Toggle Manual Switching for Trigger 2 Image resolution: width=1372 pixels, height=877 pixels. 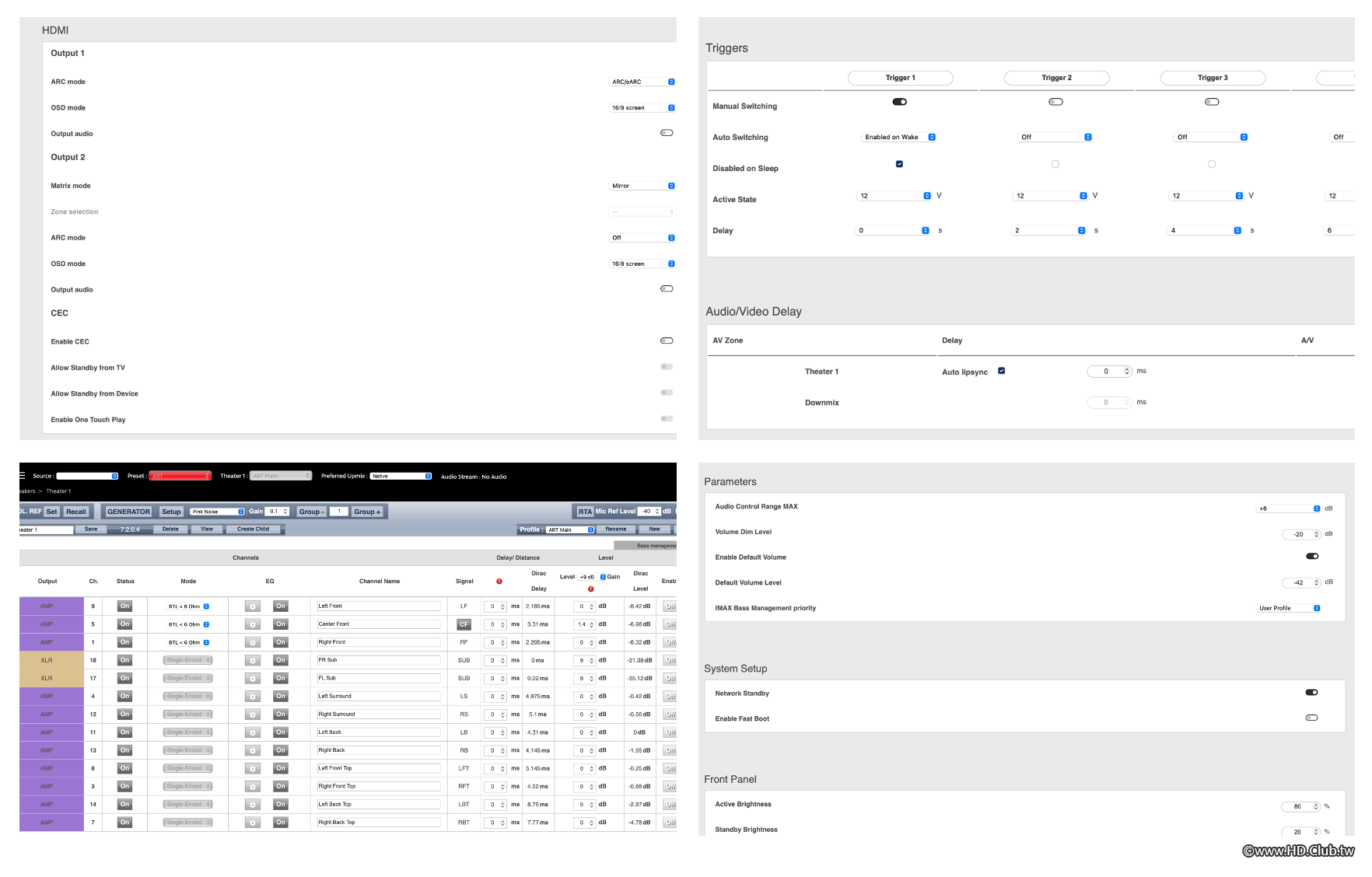click(1056, 102)
